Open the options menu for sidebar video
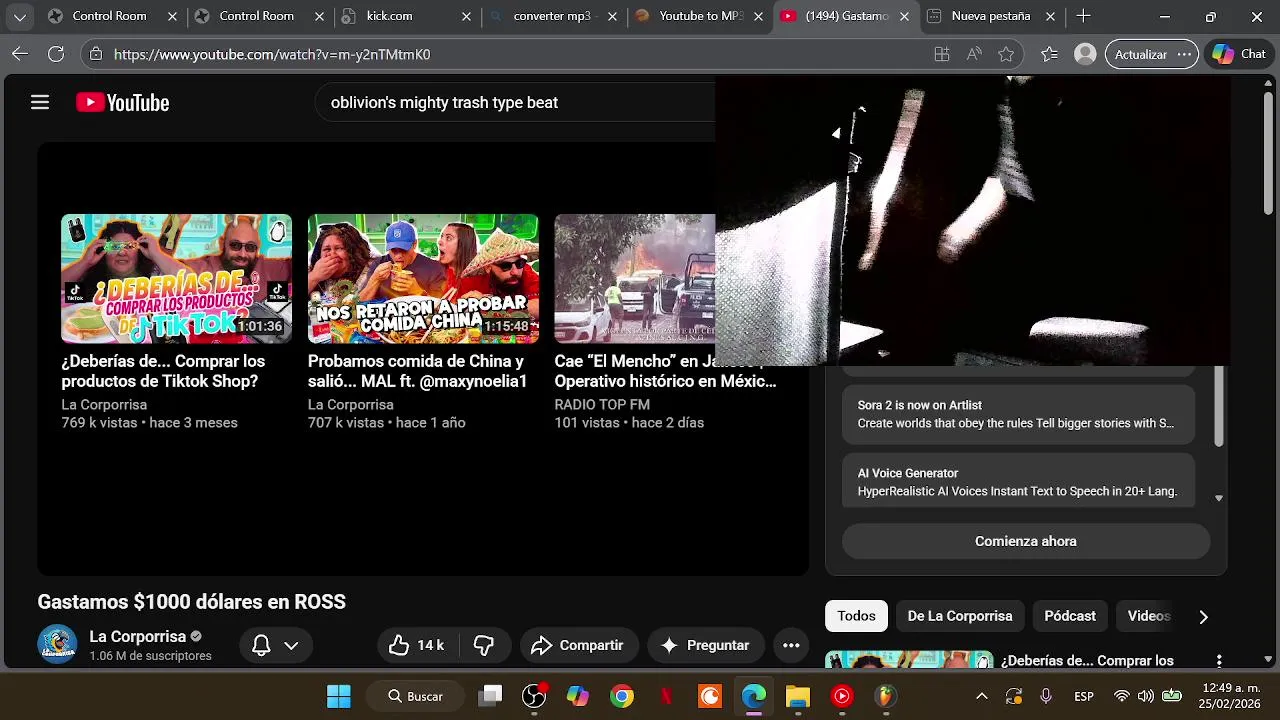The height and width of the screenshot is (720, 1280). click(1219, 661)
